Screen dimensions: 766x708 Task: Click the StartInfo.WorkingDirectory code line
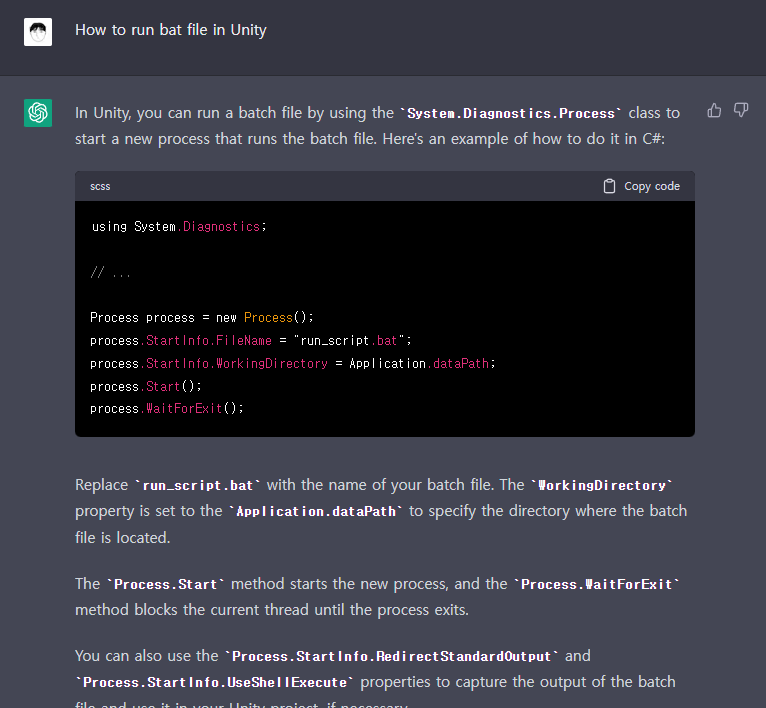(x=293, y=364)
